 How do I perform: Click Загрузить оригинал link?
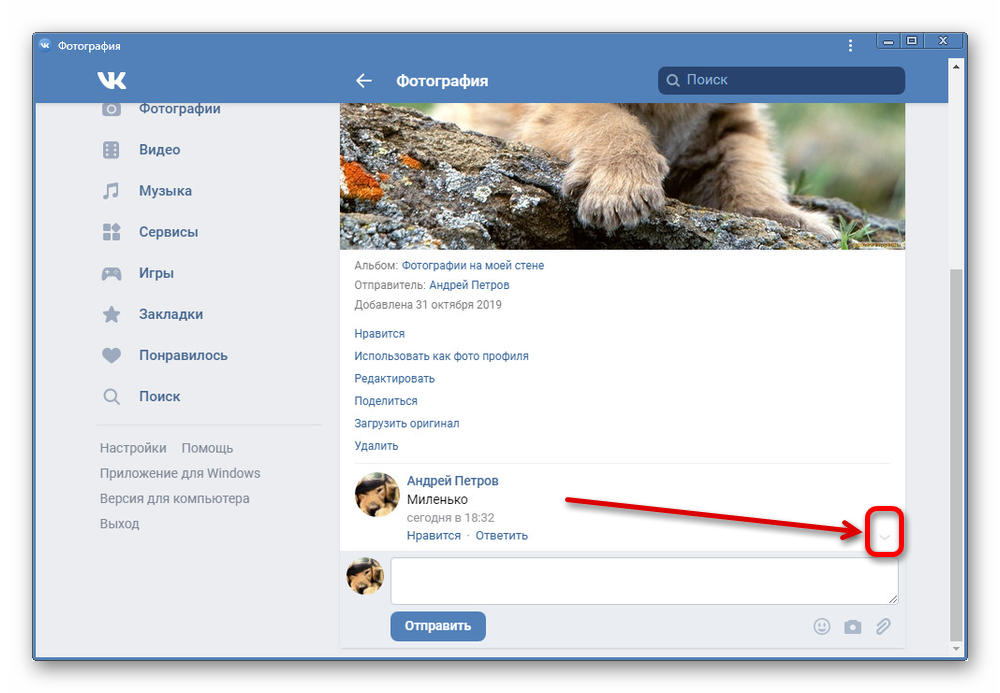tap(407, 423)
